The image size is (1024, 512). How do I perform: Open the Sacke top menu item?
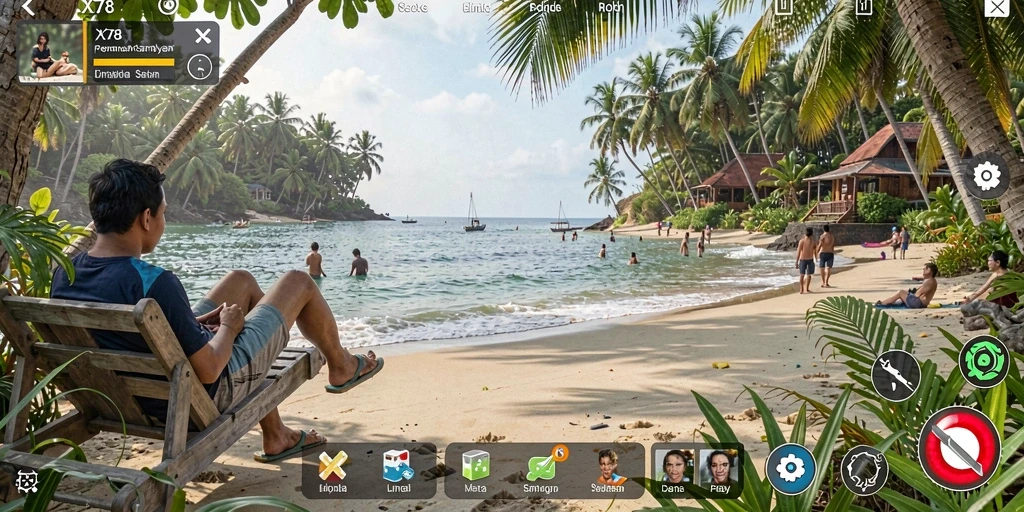click(412, 8)
